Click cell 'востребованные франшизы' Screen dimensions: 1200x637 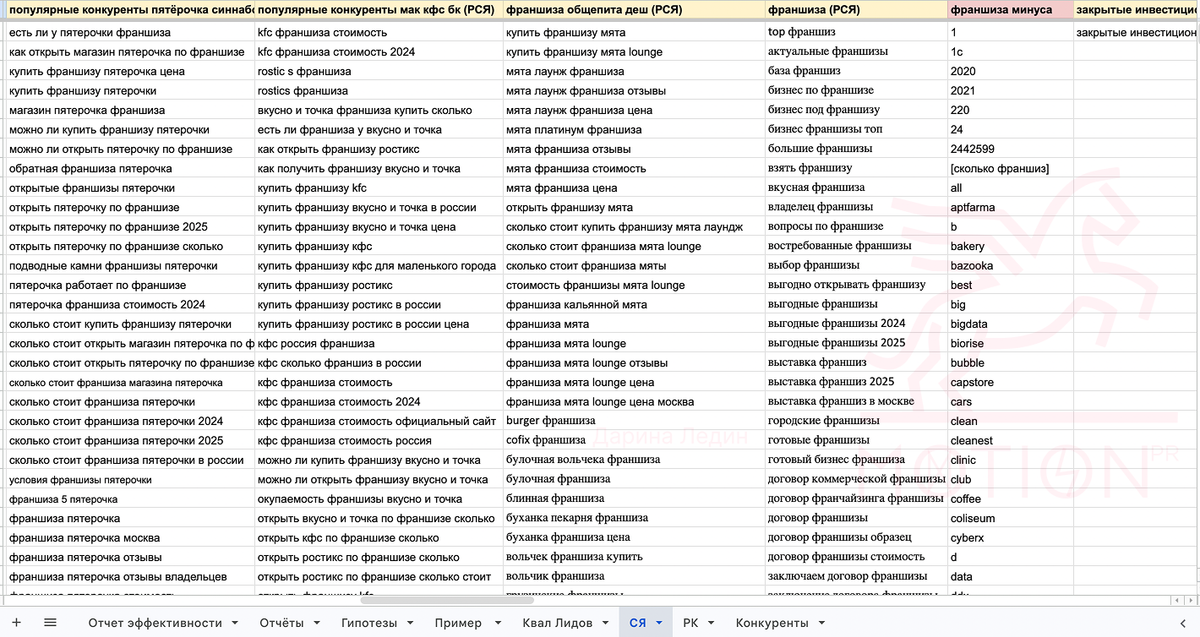pos(855,246)
